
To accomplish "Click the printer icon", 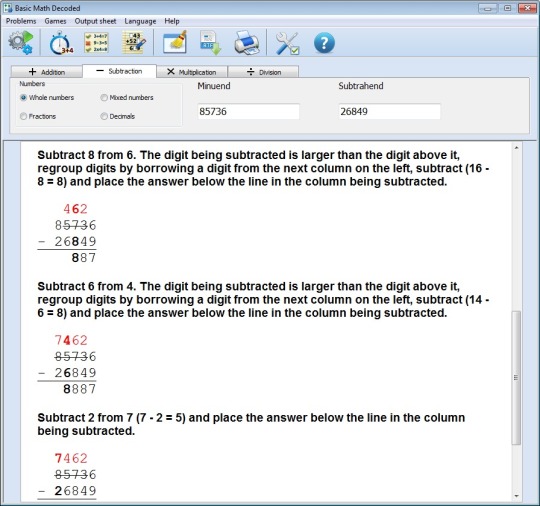I will pyautogui.click(x=247, y=43).
